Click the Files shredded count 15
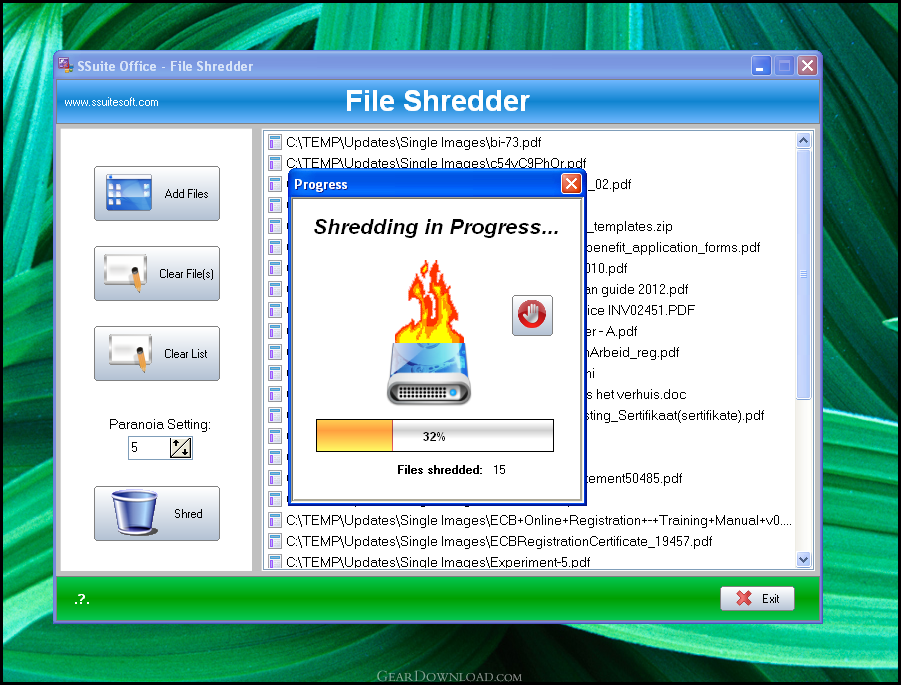The height and width of the screenshot is (685, 901). [x=499, y=470]
